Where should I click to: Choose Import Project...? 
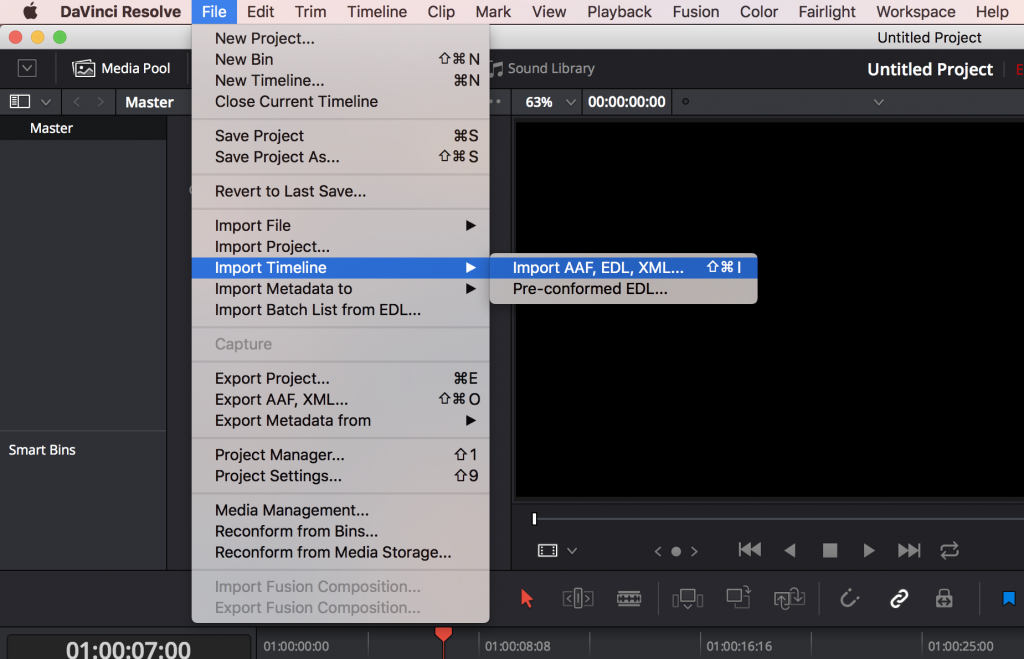coord(340,247)
